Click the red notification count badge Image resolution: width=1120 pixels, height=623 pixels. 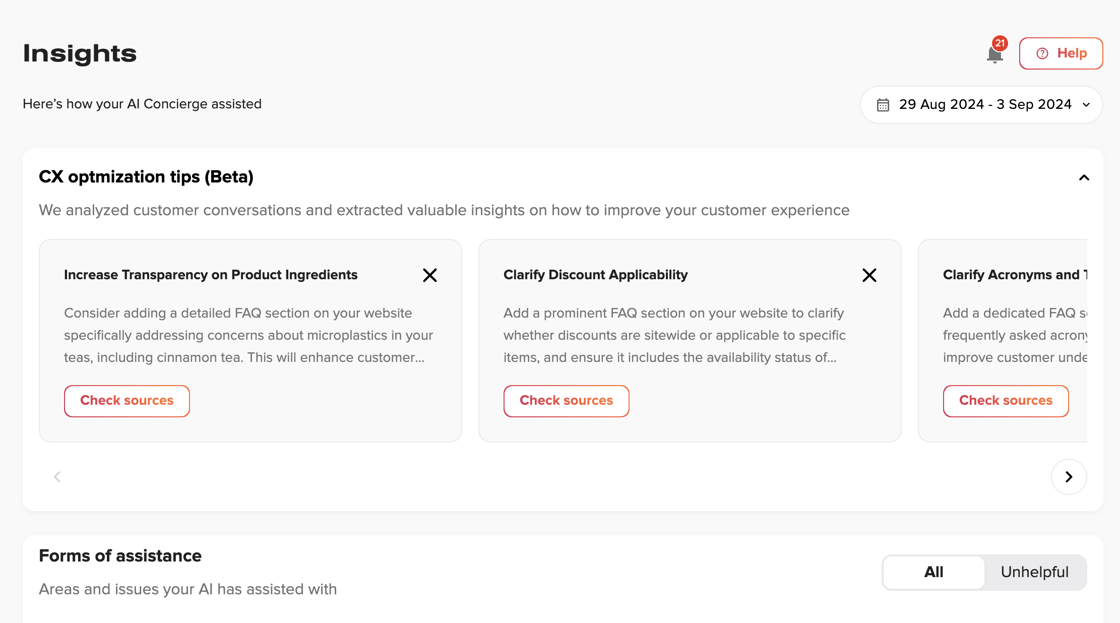1000,43
